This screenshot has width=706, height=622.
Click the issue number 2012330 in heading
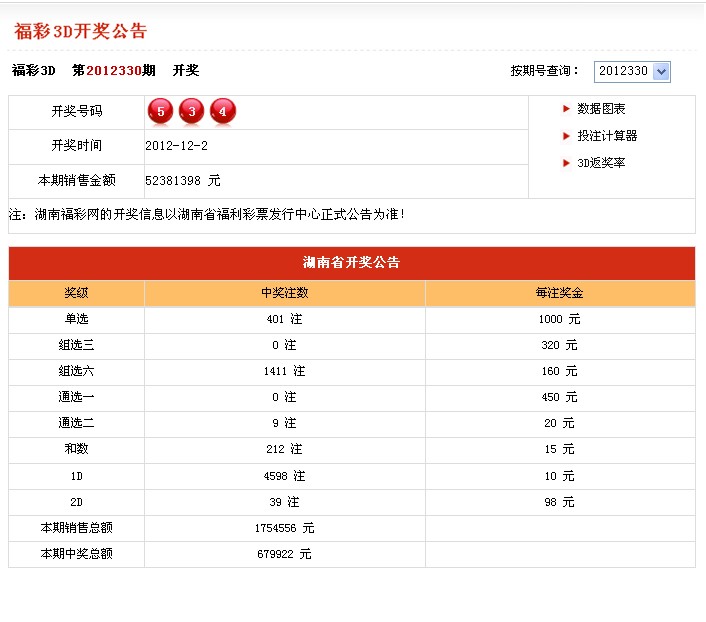point(114,71)
